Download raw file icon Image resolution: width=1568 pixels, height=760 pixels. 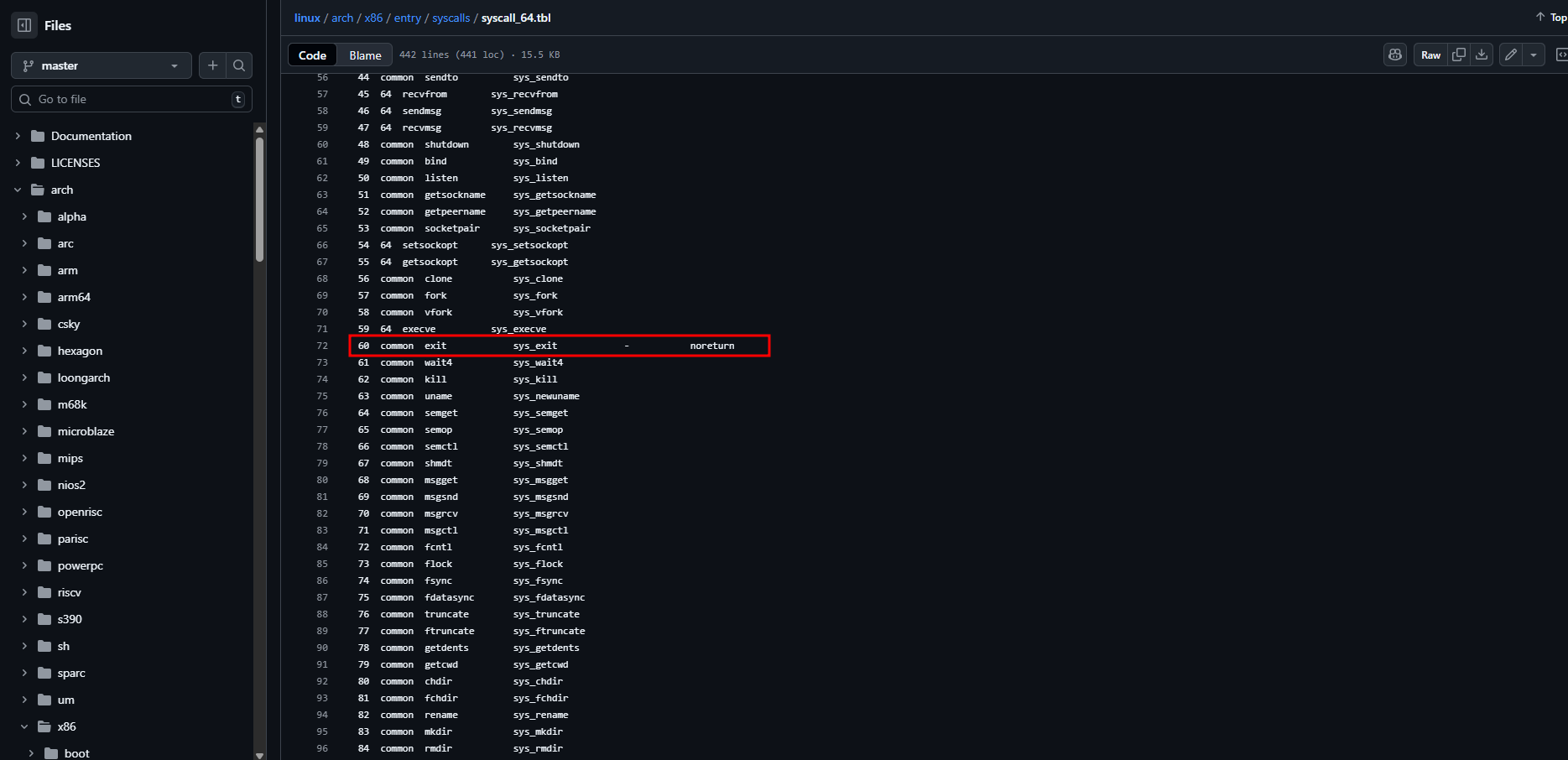coord(1482,55)
